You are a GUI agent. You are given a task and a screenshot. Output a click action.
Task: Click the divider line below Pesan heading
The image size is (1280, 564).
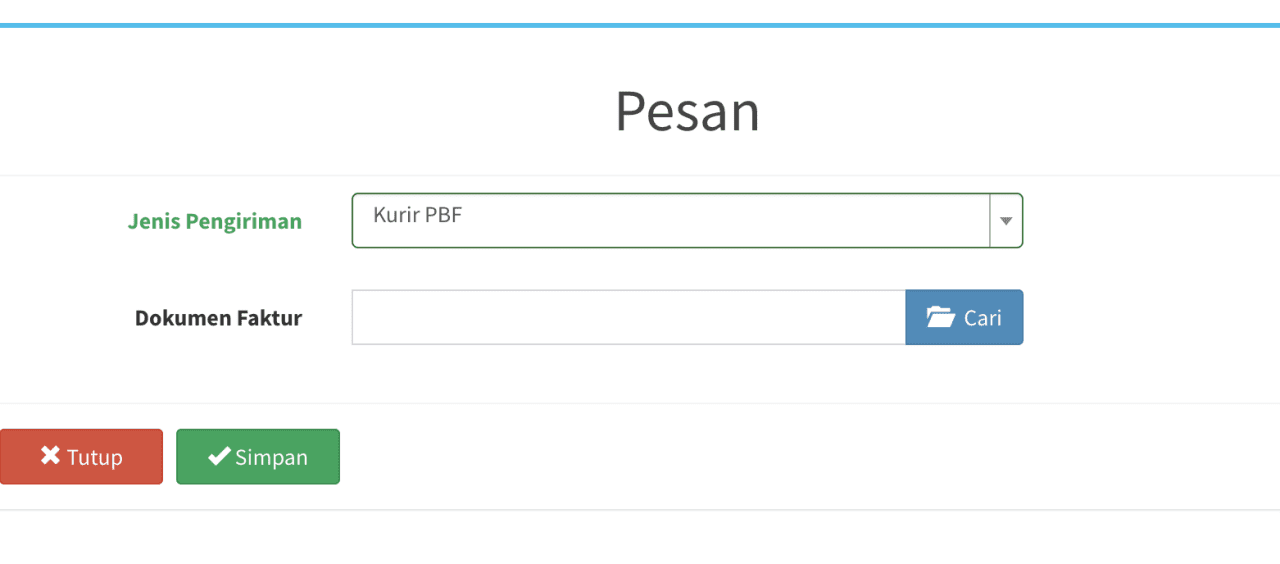tap(640, 175)
